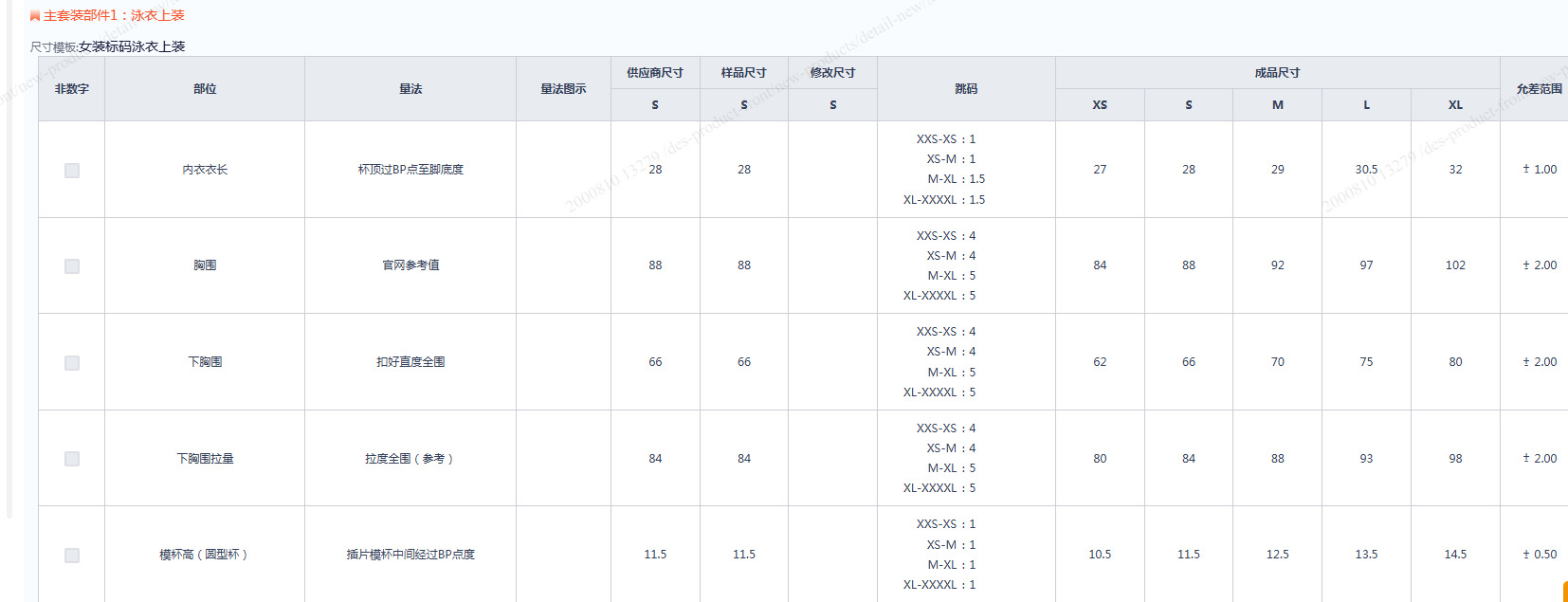The width and height of the screenshot is (1568, 602).
Task: Tick the 非数字 checkbox in 胸围 row
Action: tap(72, 266)
